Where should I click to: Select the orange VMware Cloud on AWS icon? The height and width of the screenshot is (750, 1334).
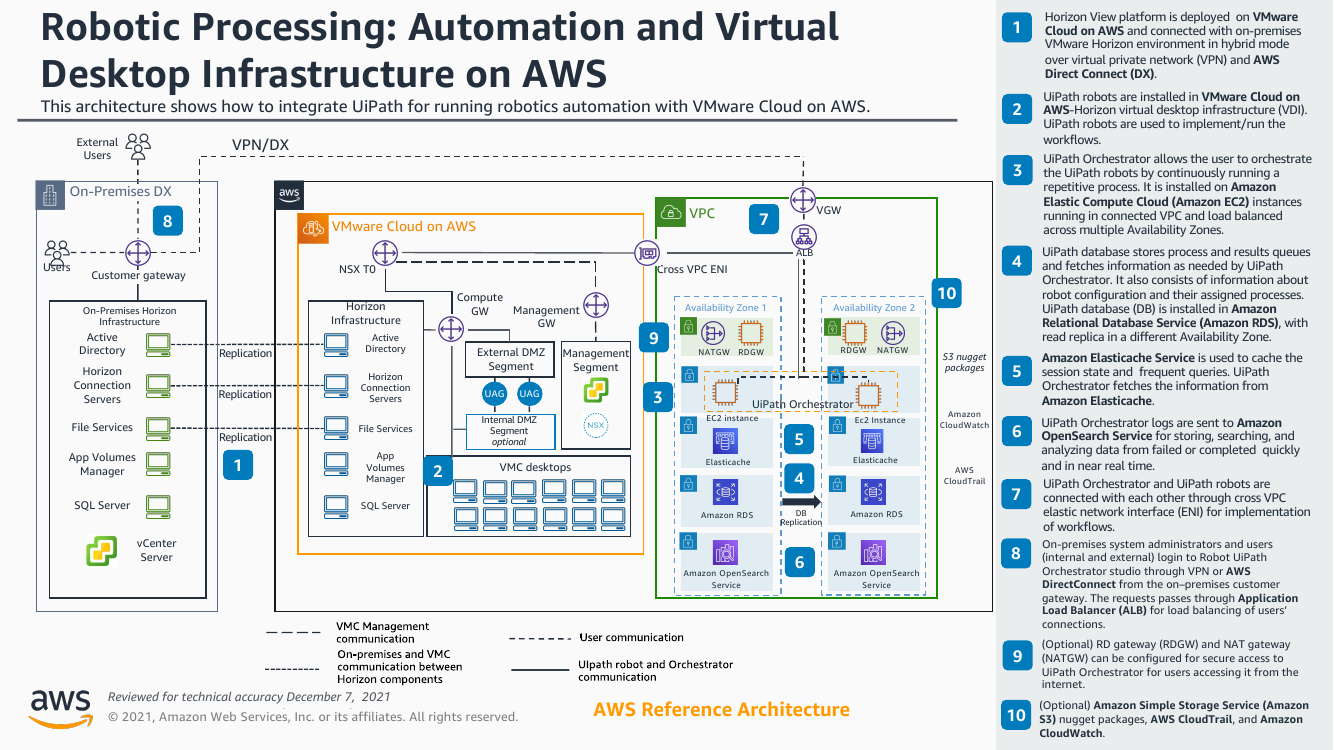pos(314,227)
